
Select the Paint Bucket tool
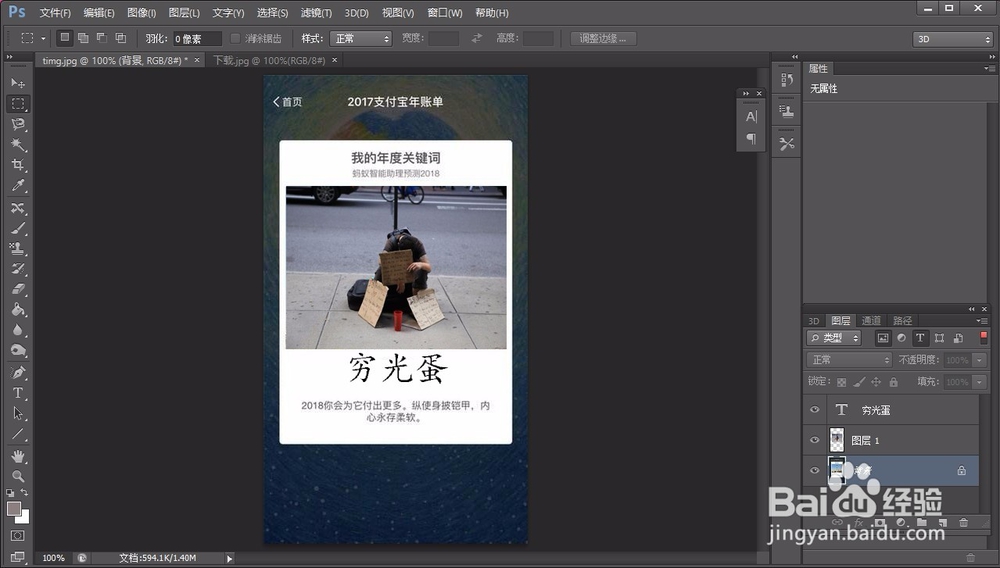18,310
